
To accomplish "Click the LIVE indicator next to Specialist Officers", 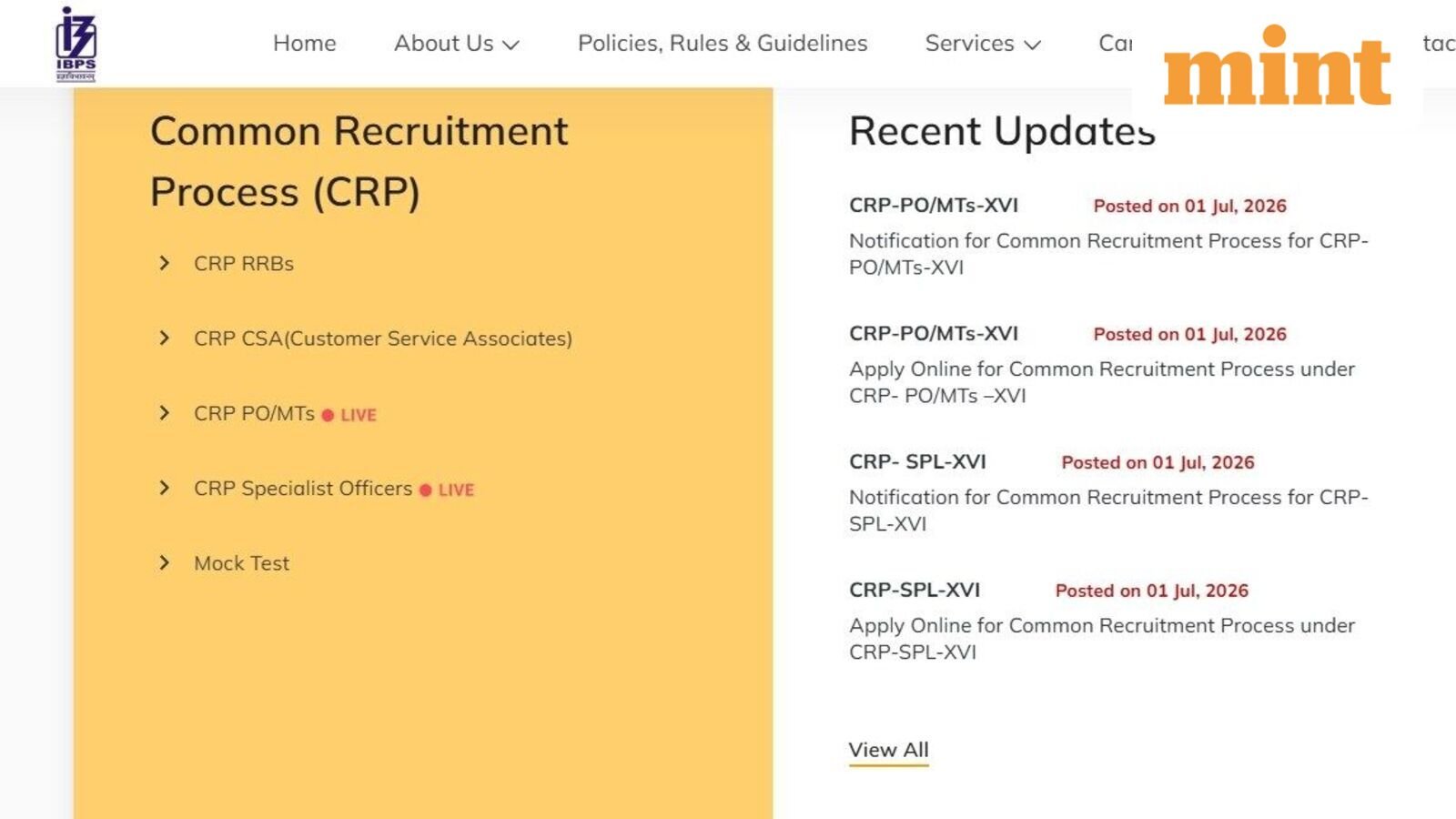I will click(447, 490).
